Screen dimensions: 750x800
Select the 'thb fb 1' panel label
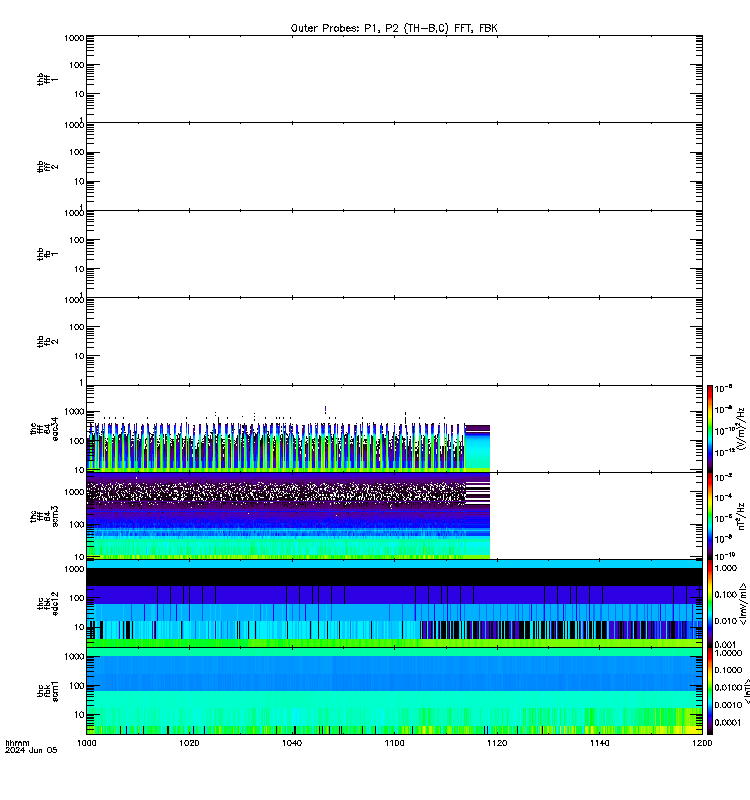[x=47, y=254]
